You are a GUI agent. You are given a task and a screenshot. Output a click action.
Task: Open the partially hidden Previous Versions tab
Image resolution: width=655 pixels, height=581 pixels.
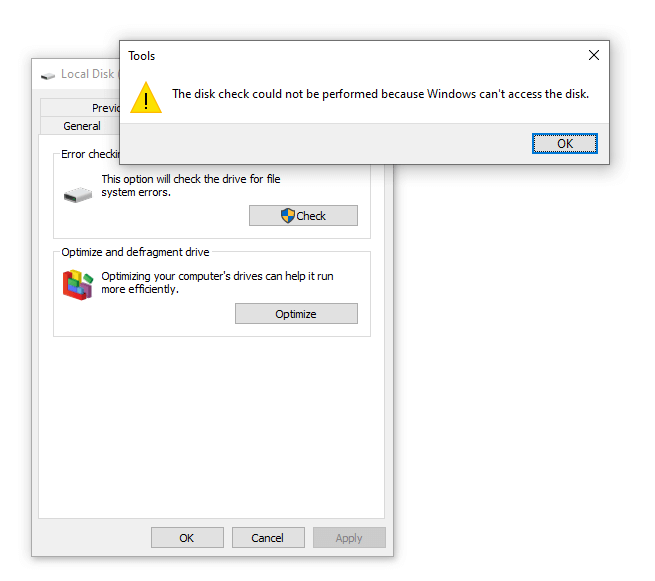click(105, 108)
